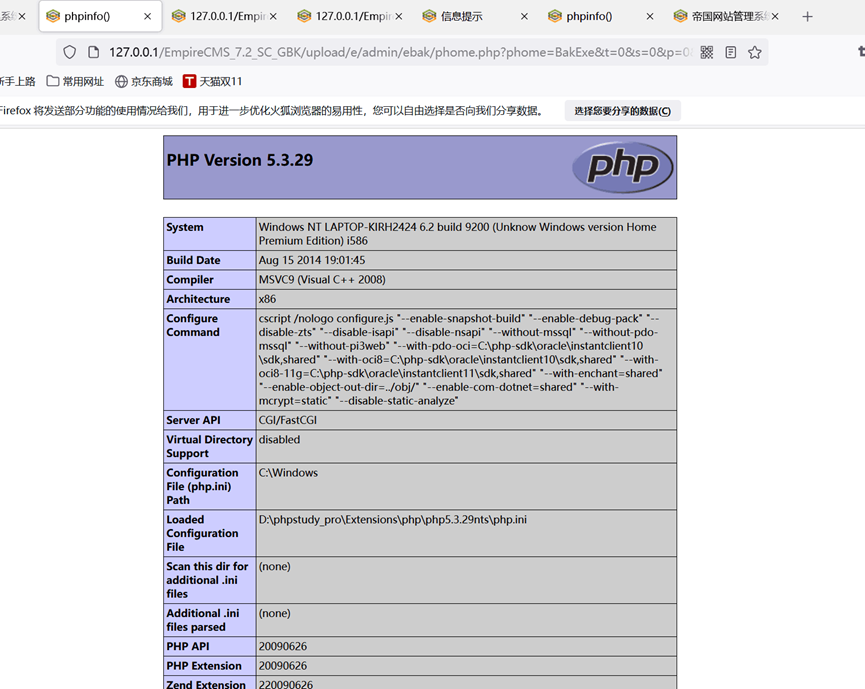The image size is (865, 689).
Task: Click the Architecture value x86
Action: coord(267,299)
